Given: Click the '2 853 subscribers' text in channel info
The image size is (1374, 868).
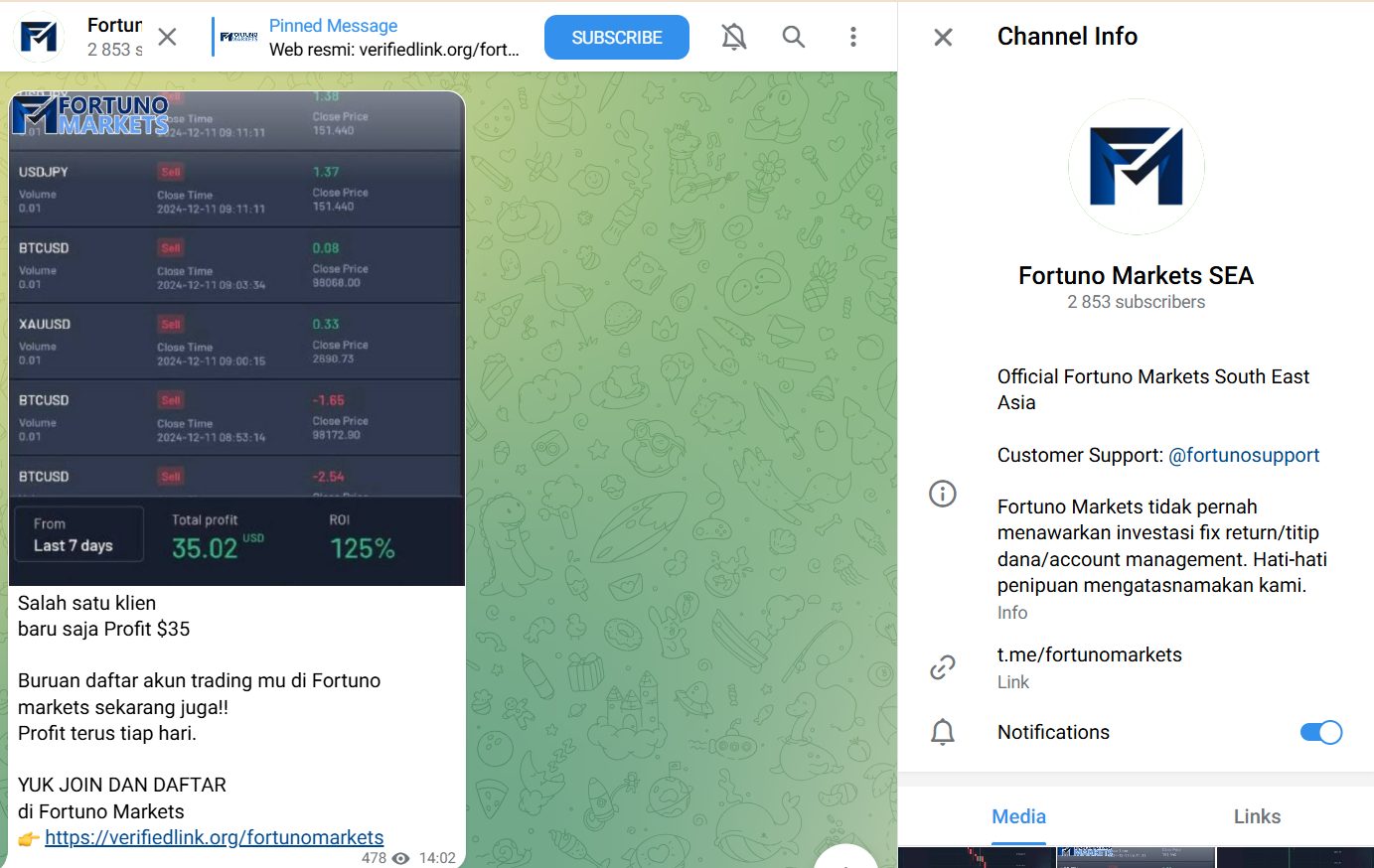Looking at the screenshot, I should (1137, 302).
